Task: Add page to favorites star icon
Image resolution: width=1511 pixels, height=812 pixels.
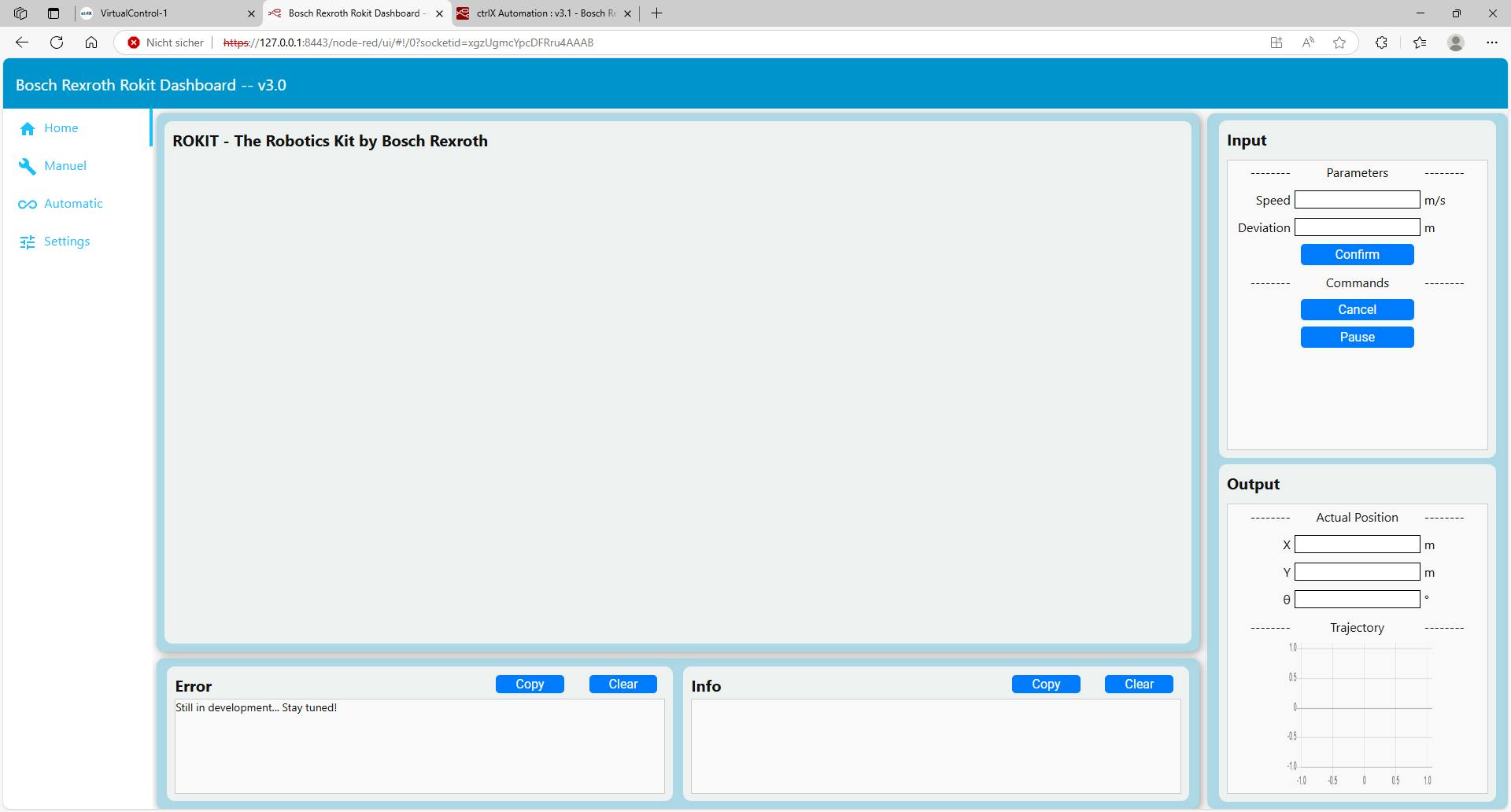Action: 1339,42
